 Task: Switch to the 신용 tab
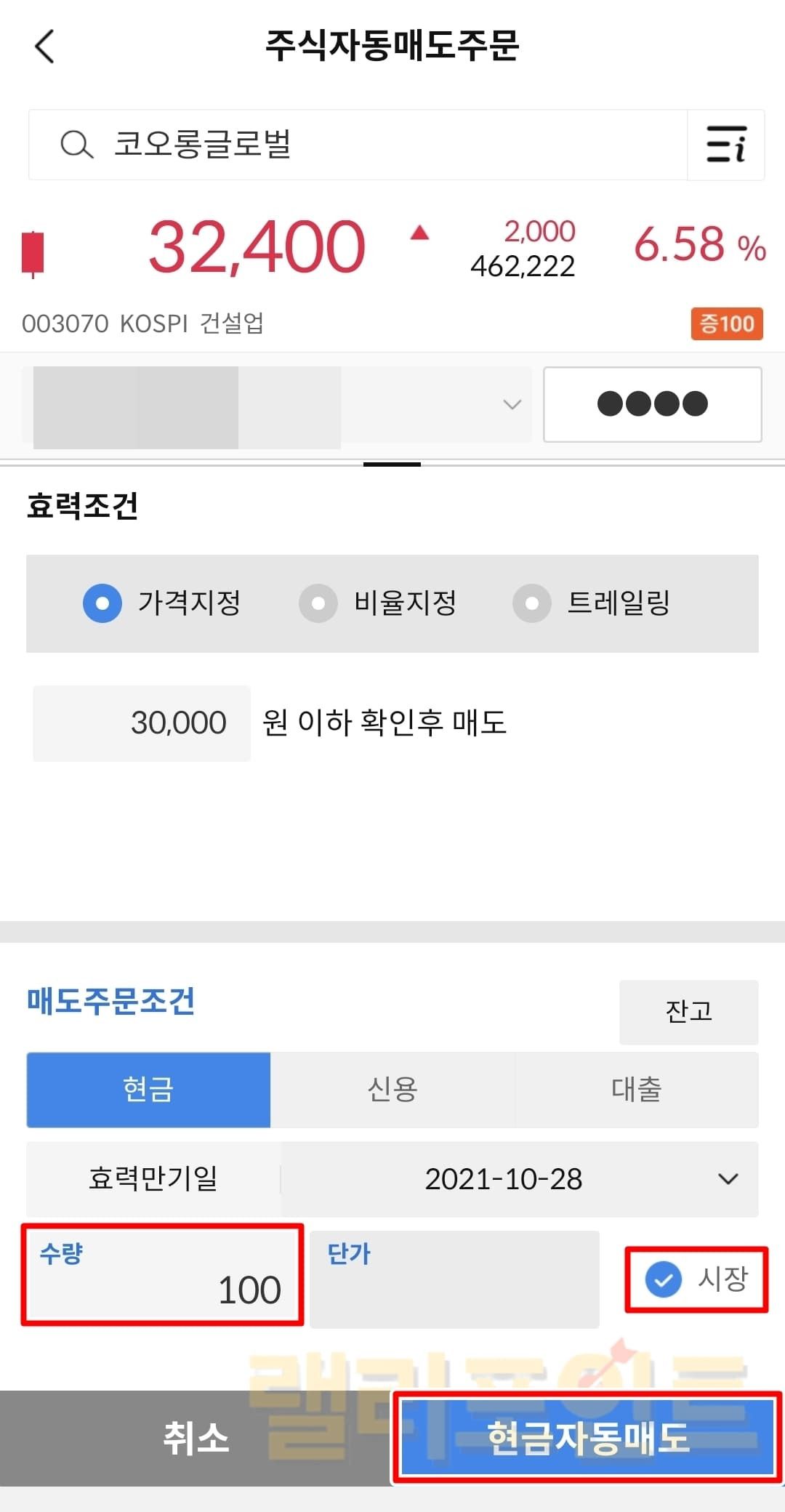pos(392,1090)
